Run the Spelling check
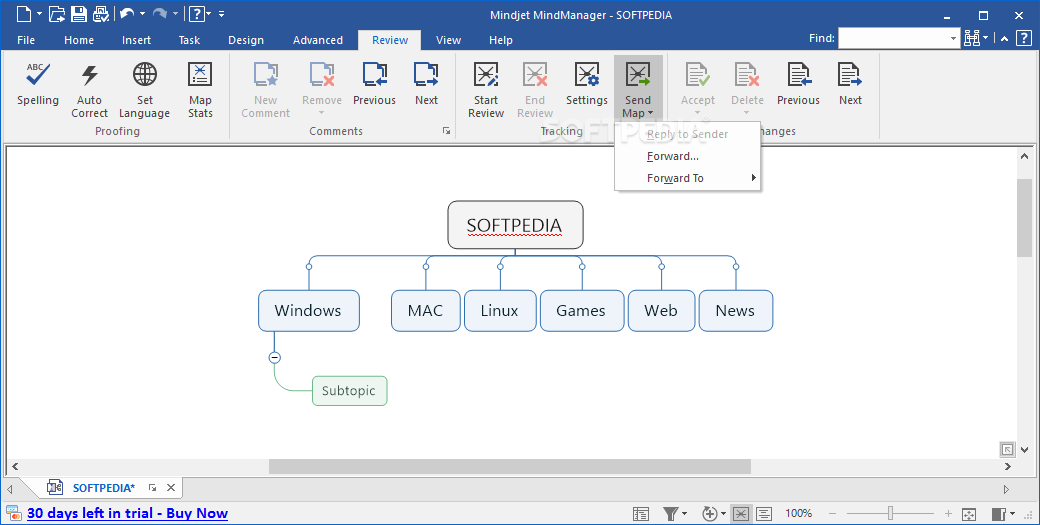The height and width of the screenshot is (525, 1040). pos(38,84)
